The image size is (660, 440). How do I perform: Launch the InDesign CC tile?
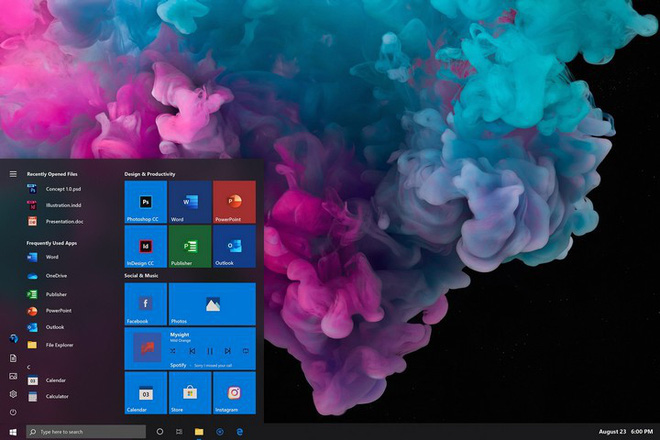click(146, 246)
